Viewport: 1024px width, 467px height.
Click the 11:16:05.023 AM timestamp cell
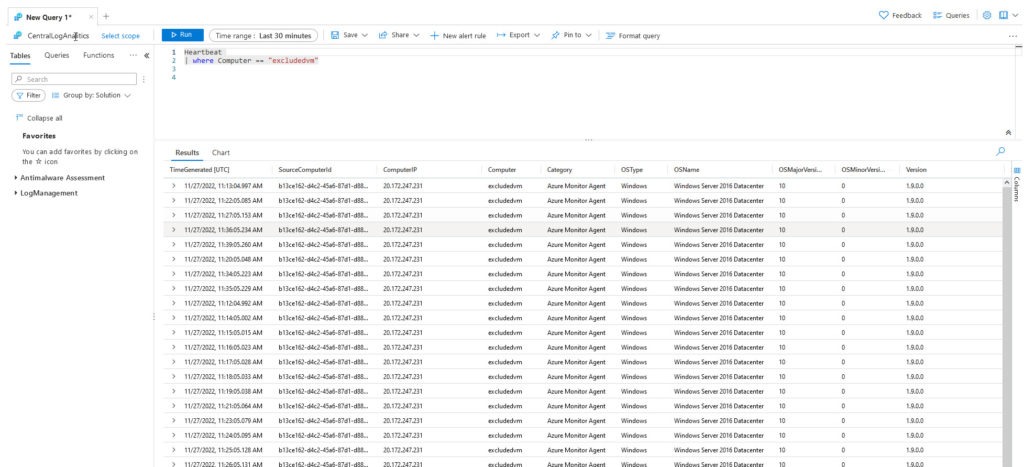click(223, 347)
